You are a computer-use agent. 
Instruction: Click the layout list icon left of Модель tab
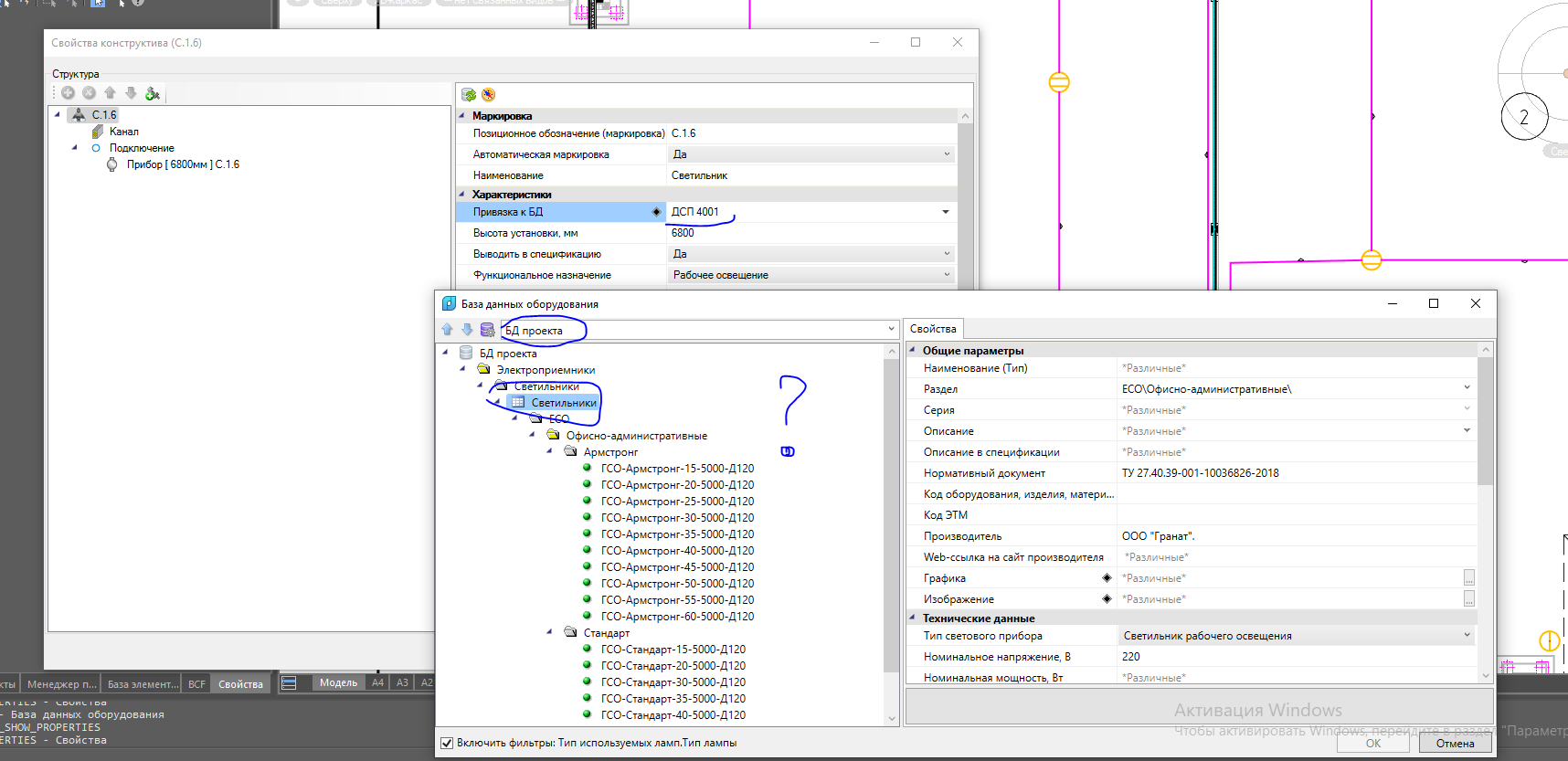tap(289, 683)
